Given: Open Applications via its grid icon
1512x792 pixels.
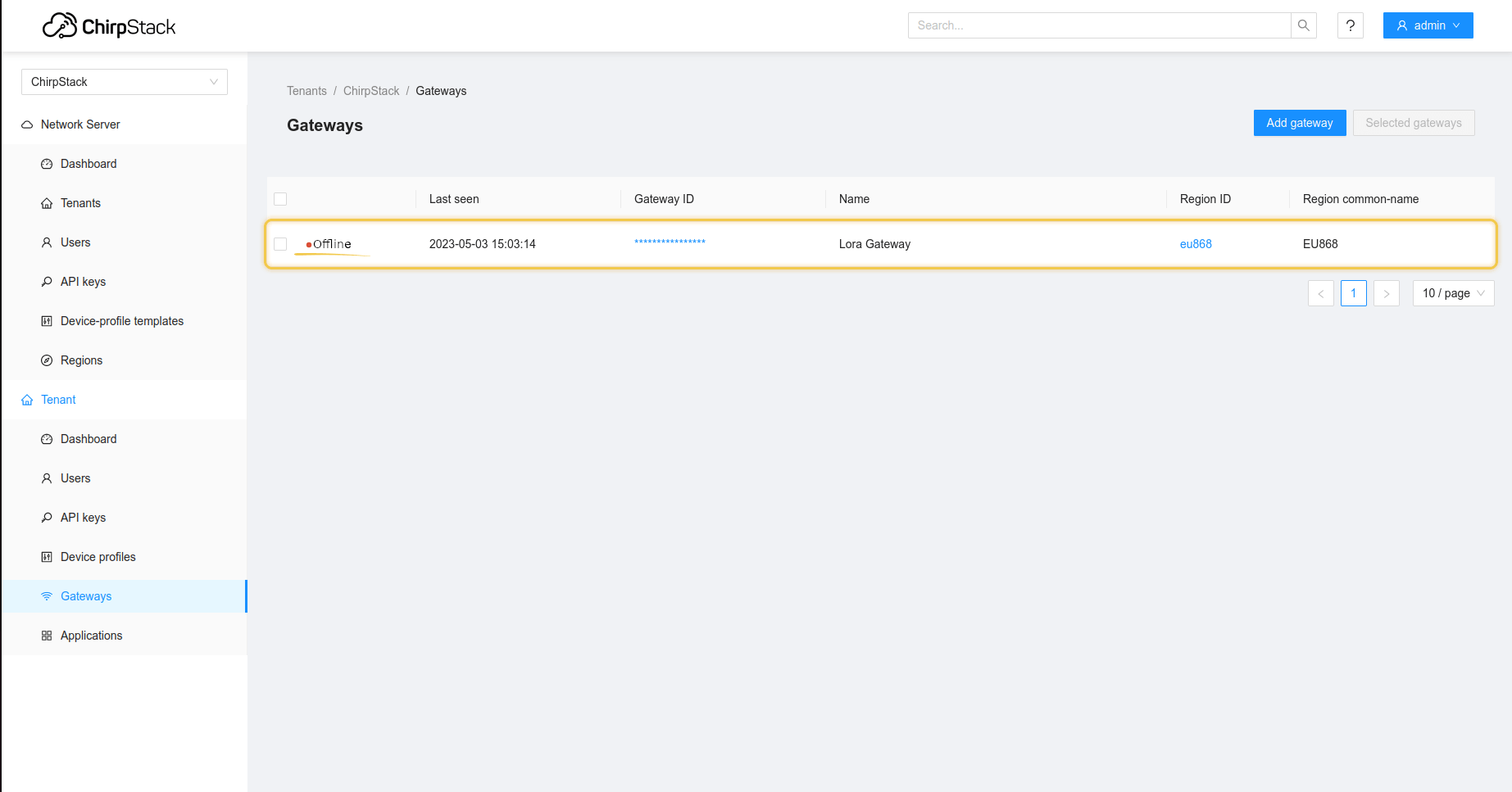Looking at the screenshot, I should 47,635.
